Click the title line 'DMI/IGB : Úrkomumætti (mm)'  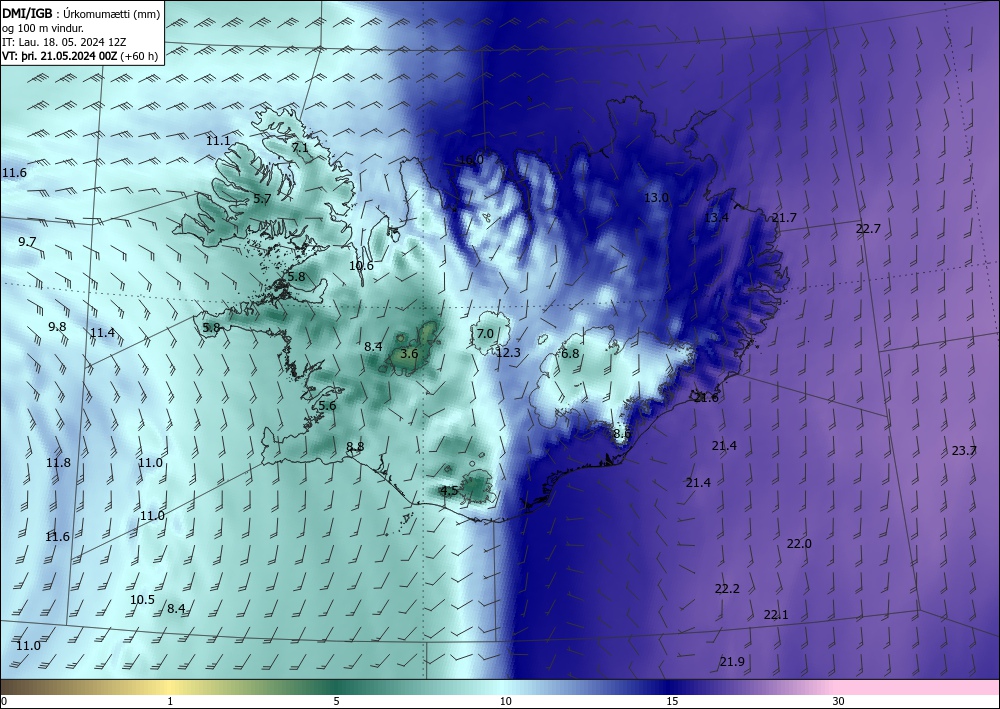click(81, 13)
